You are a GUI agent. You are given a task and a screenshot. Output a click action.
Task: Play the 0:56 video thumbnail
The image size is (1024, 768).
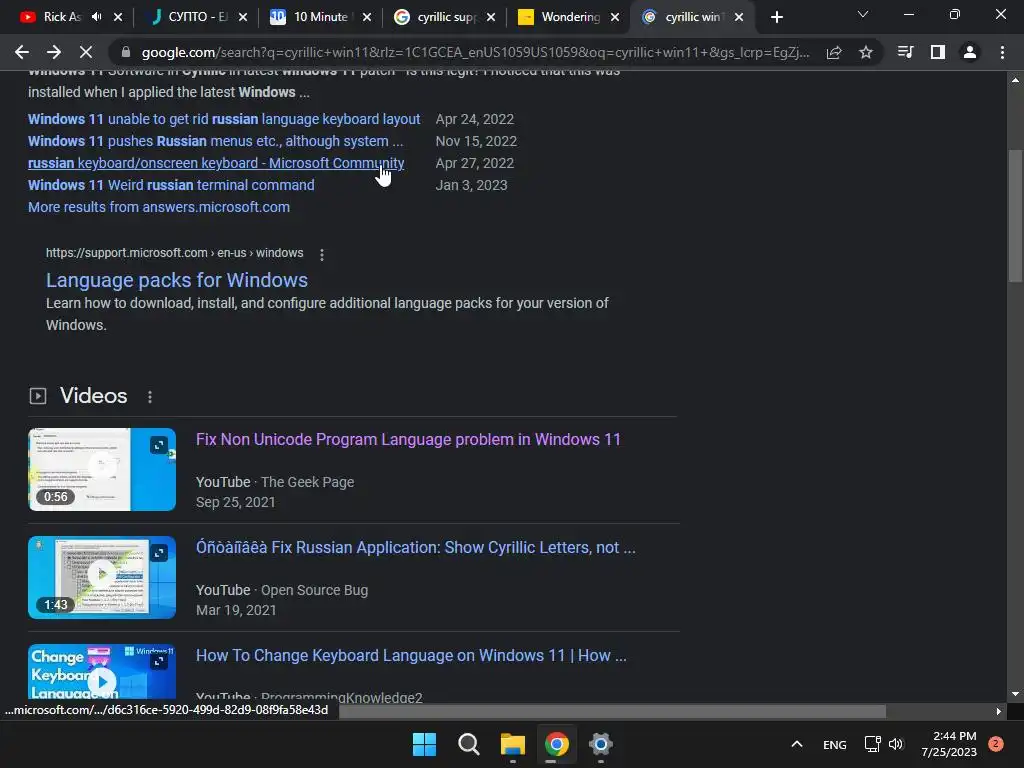point(102,469)
